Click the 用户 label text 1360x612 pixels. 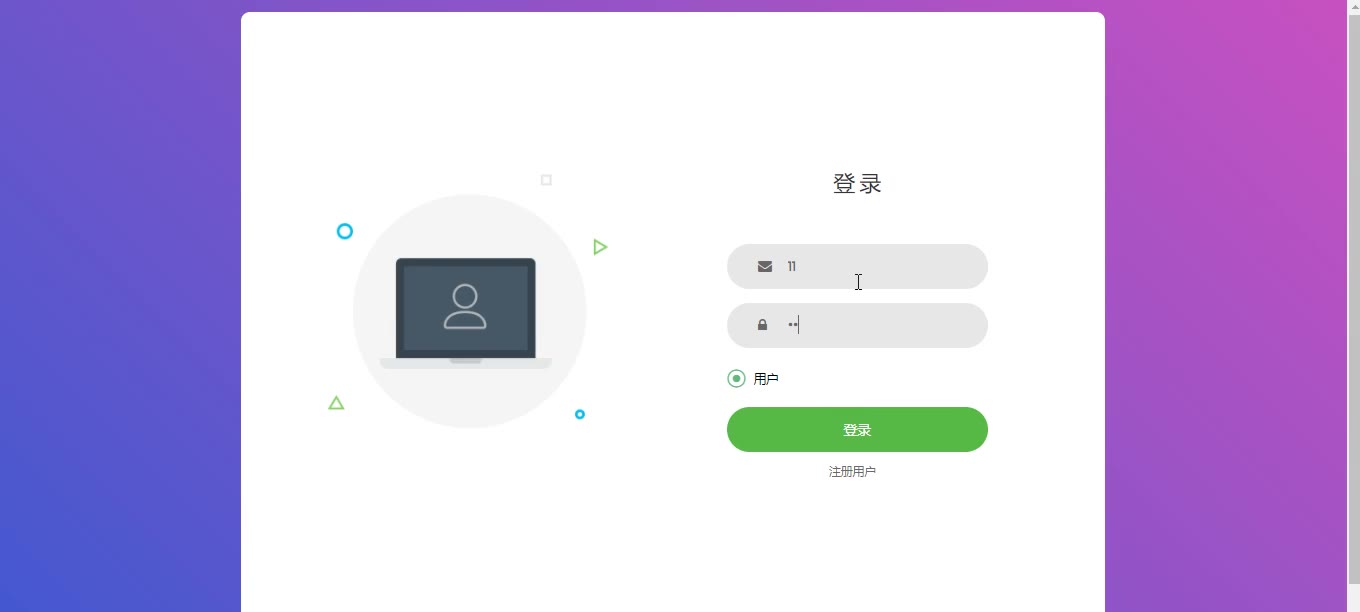[766, 379]
